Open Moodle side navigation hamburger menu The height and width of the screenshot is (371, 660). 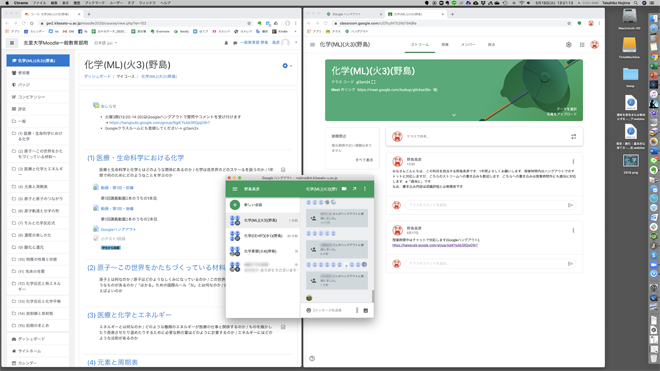[12, 43]
